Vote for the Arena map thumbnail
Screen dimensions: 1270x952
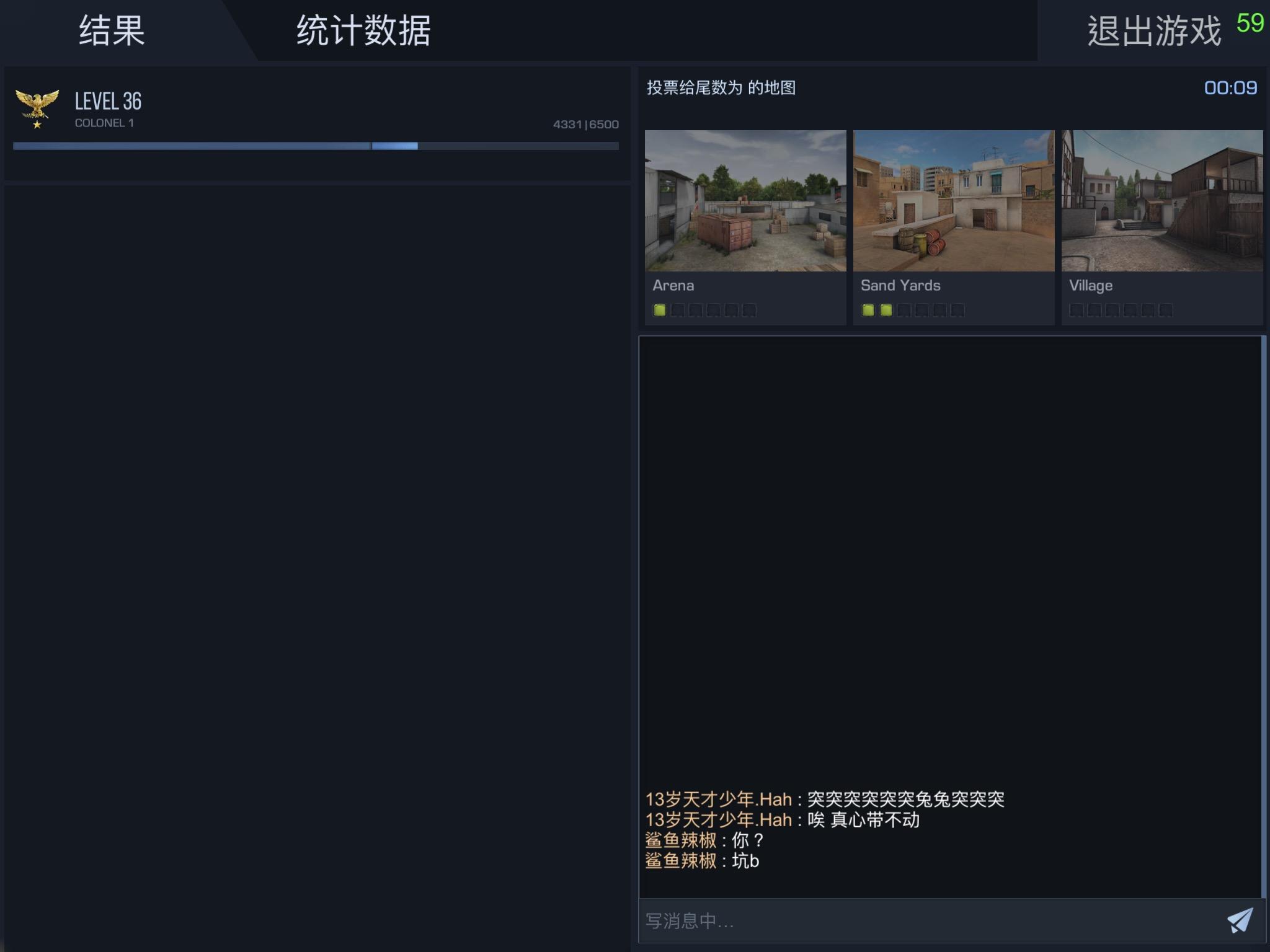[x=745, y=200]
